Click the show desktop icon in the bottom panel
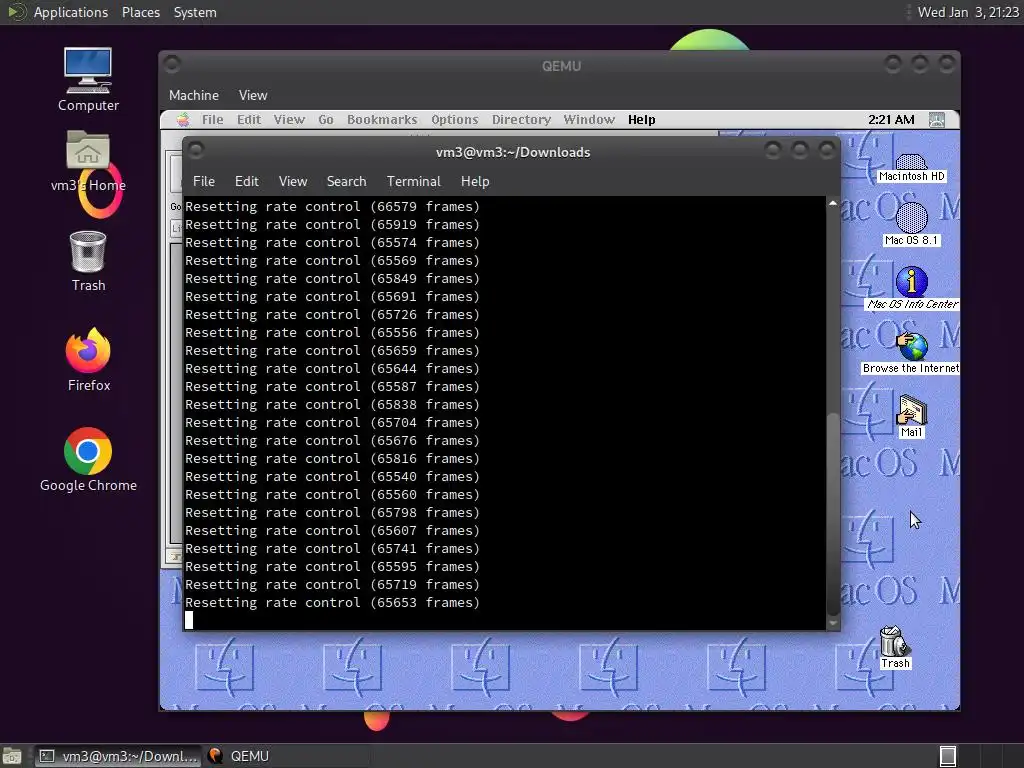The height and width of the screenshot is (768, 1024). click(12, 756)
